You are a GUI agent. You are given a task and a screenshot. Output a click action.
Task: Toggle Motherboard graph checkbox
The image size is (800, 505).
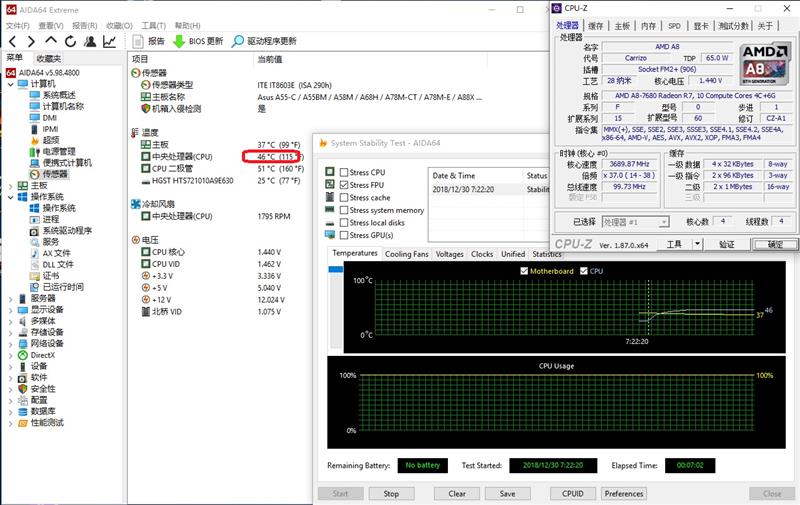524,271
